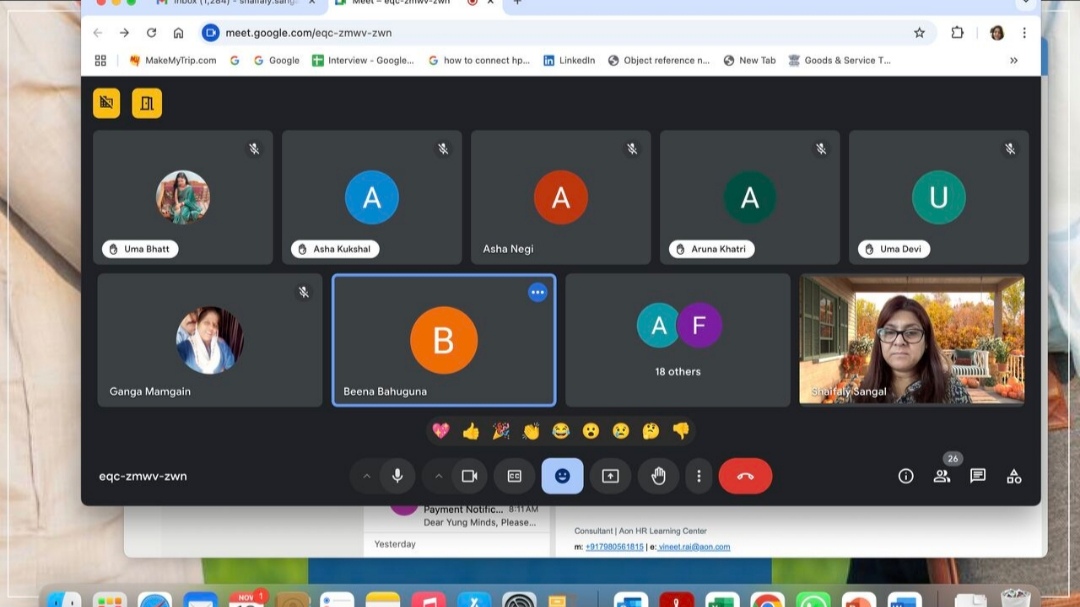
Task: Send the clapping hands reaction
Action: click(x=531, y=431)
